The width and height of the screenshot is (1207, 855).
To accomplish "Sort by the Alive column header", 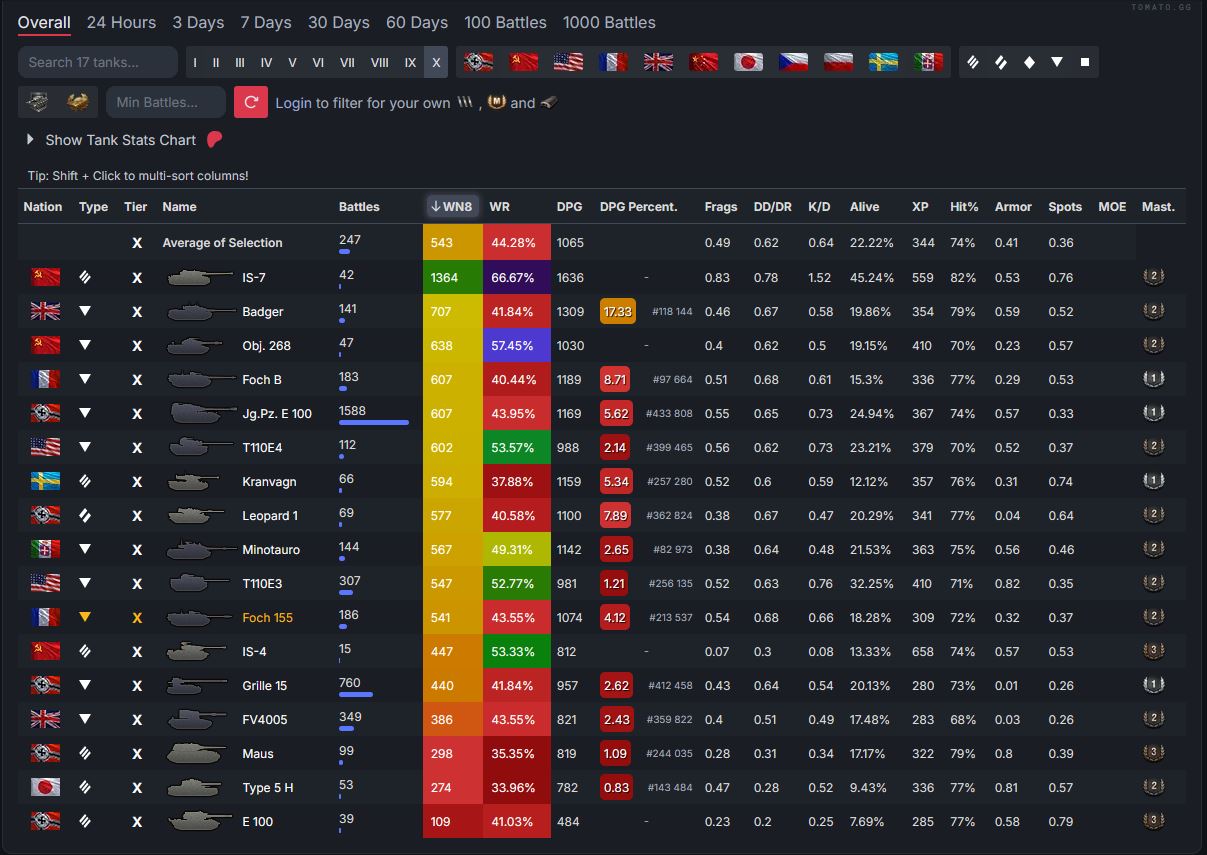I will (865, 207).
